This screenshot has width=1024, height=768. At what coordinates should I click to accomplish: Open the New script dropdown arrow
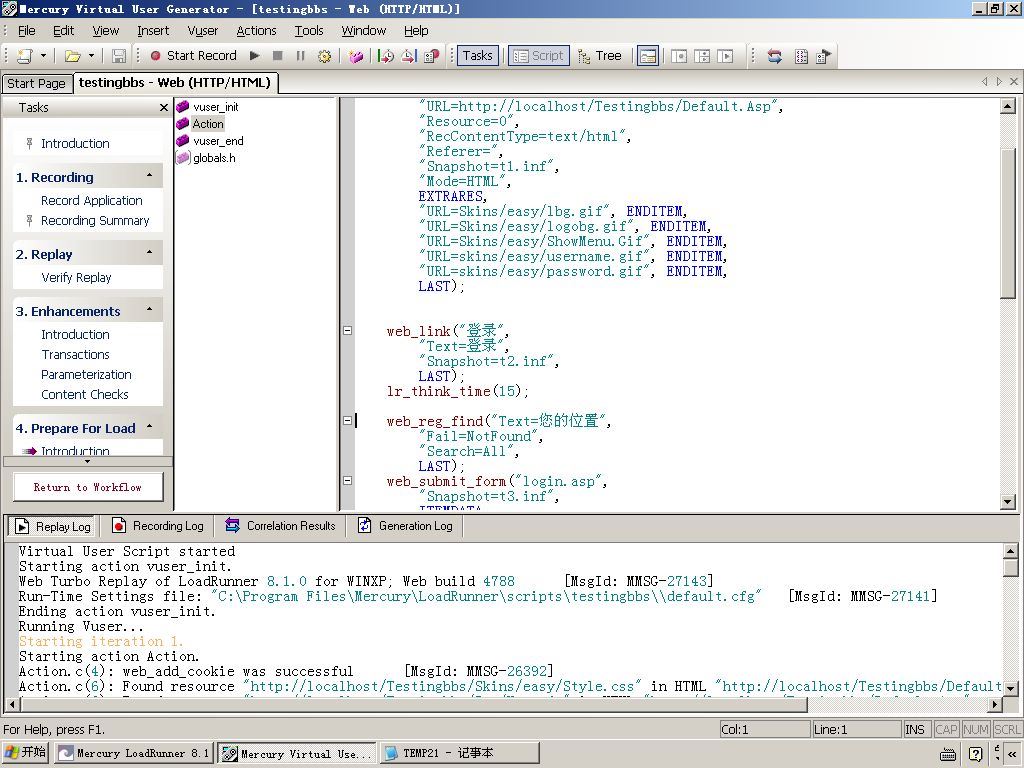43,56
